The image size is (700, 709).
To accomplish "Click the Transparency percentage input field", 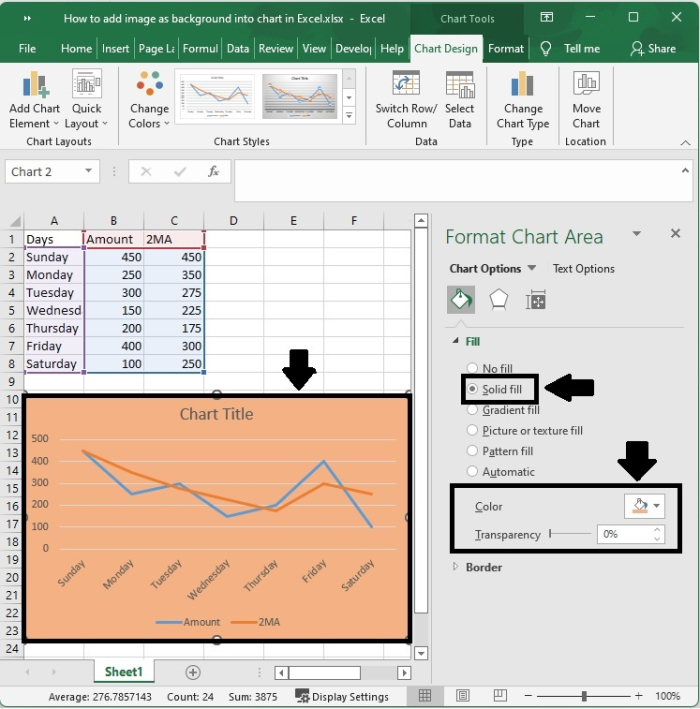I will pos(625,534).
